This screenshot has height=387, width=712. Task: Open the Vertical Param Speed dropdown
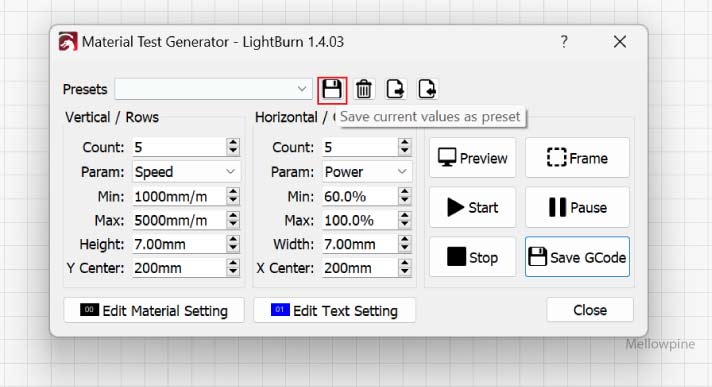[186, 172]
